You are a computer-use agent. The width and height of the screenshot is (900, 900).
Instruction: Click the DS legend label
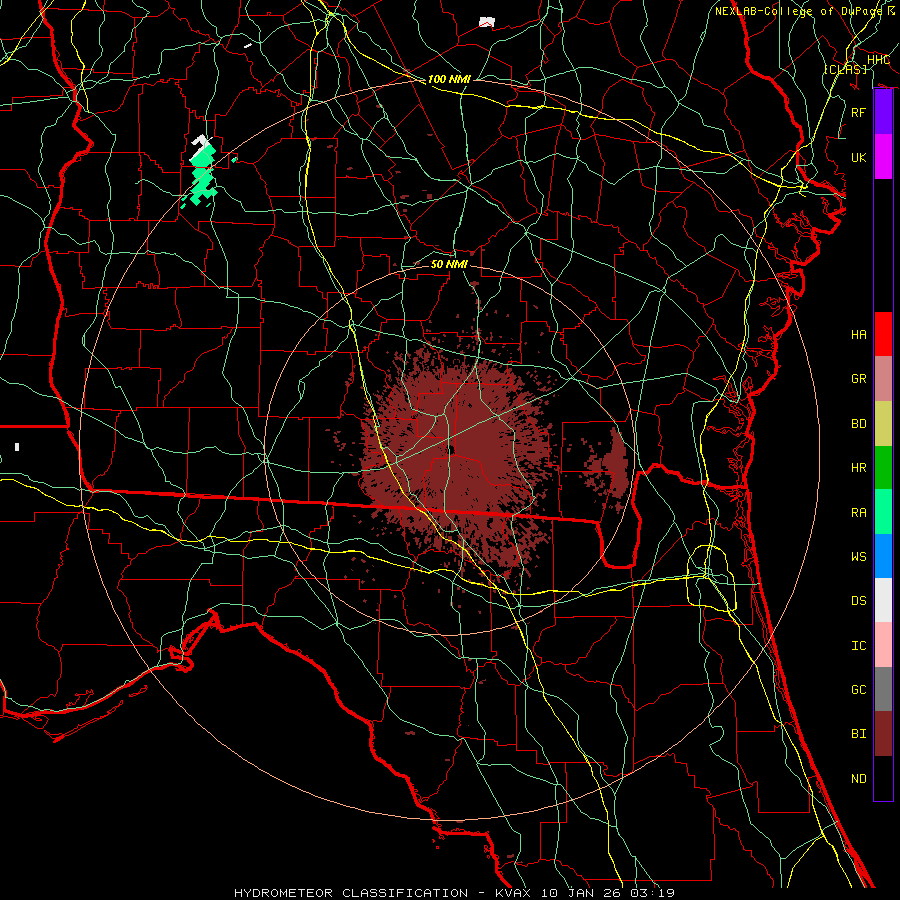click(x=858, y=601)
